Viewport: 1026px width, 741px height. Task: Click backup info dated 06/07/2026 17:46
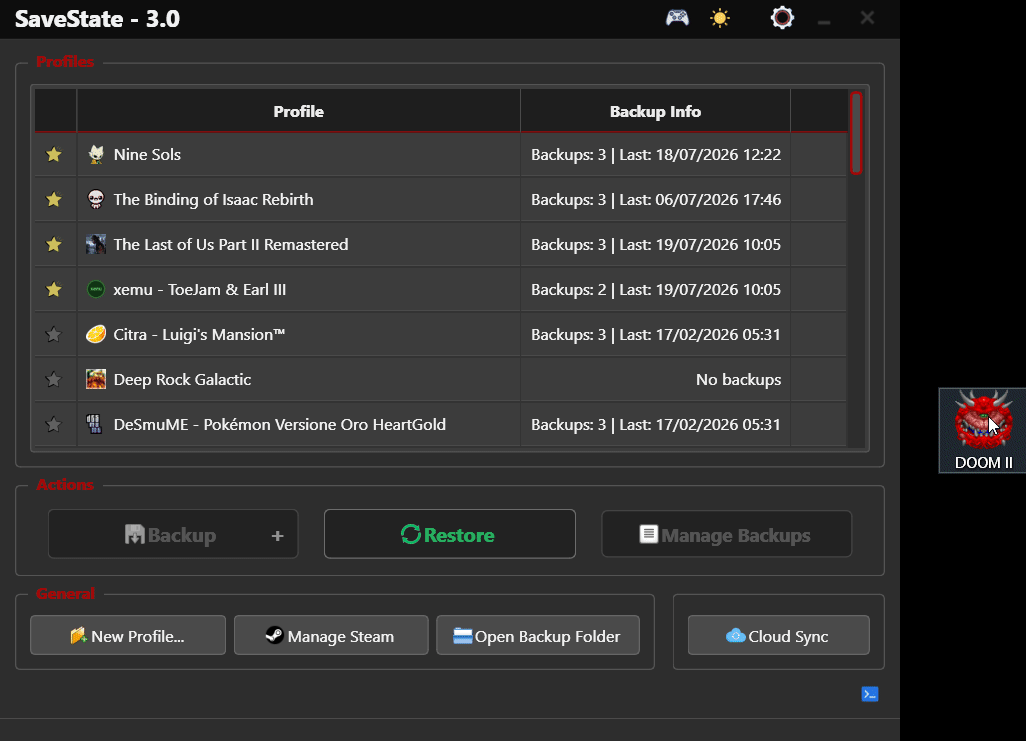click(656, 200)
